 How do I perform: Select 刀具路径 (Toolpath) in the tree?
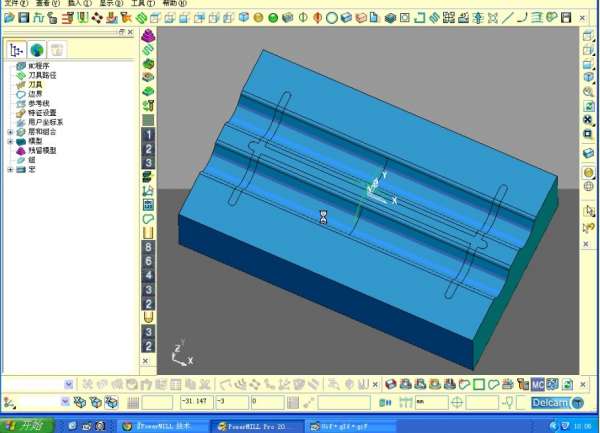click(42, 76)
